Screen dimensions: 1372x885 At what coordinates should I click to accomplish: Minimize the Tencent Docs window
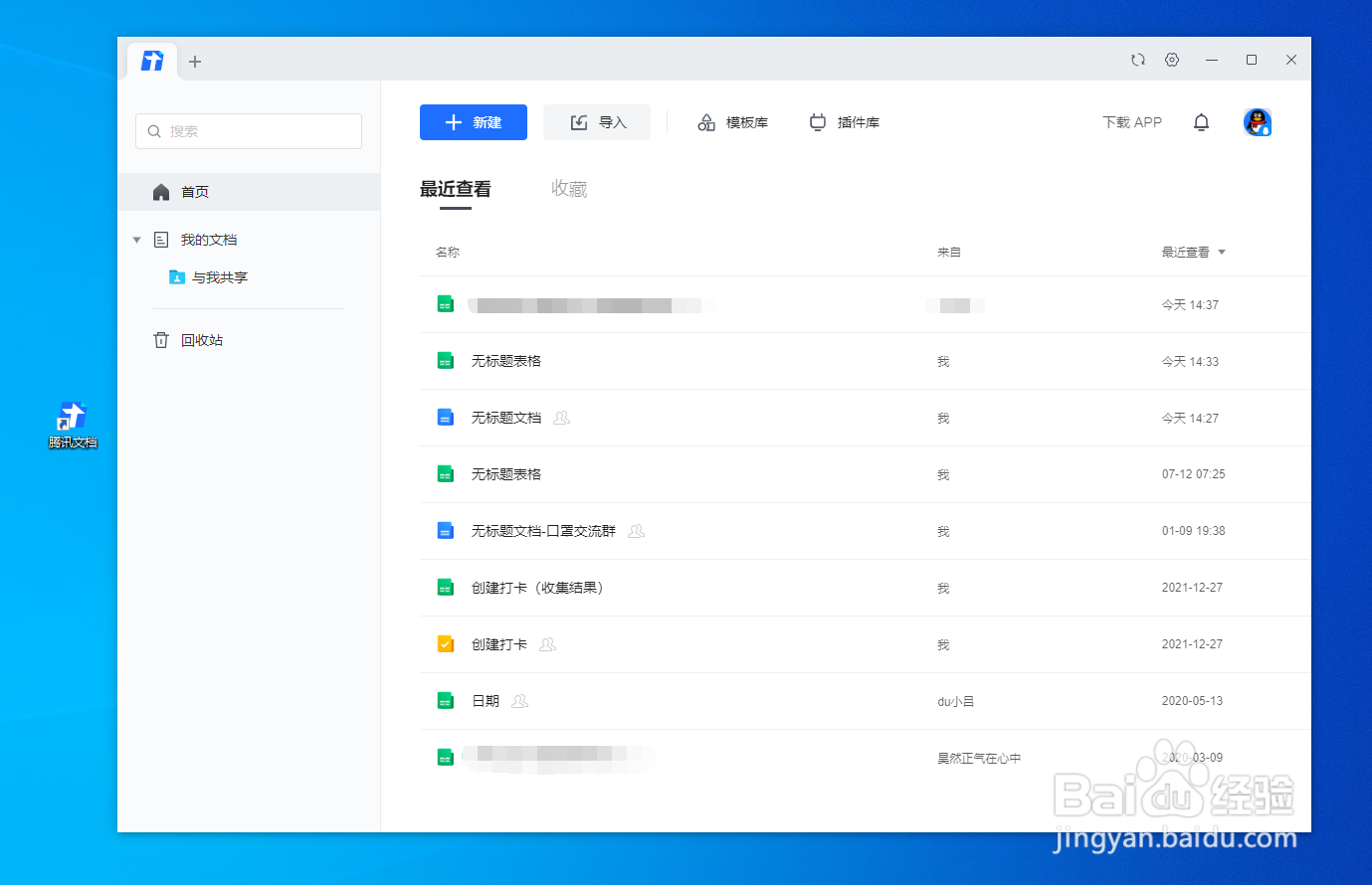point(1212,60)
